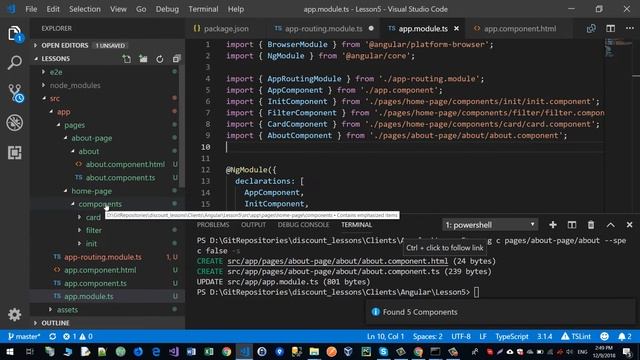Split the terminal panel
640x360 pixels.
click(572, 225)
